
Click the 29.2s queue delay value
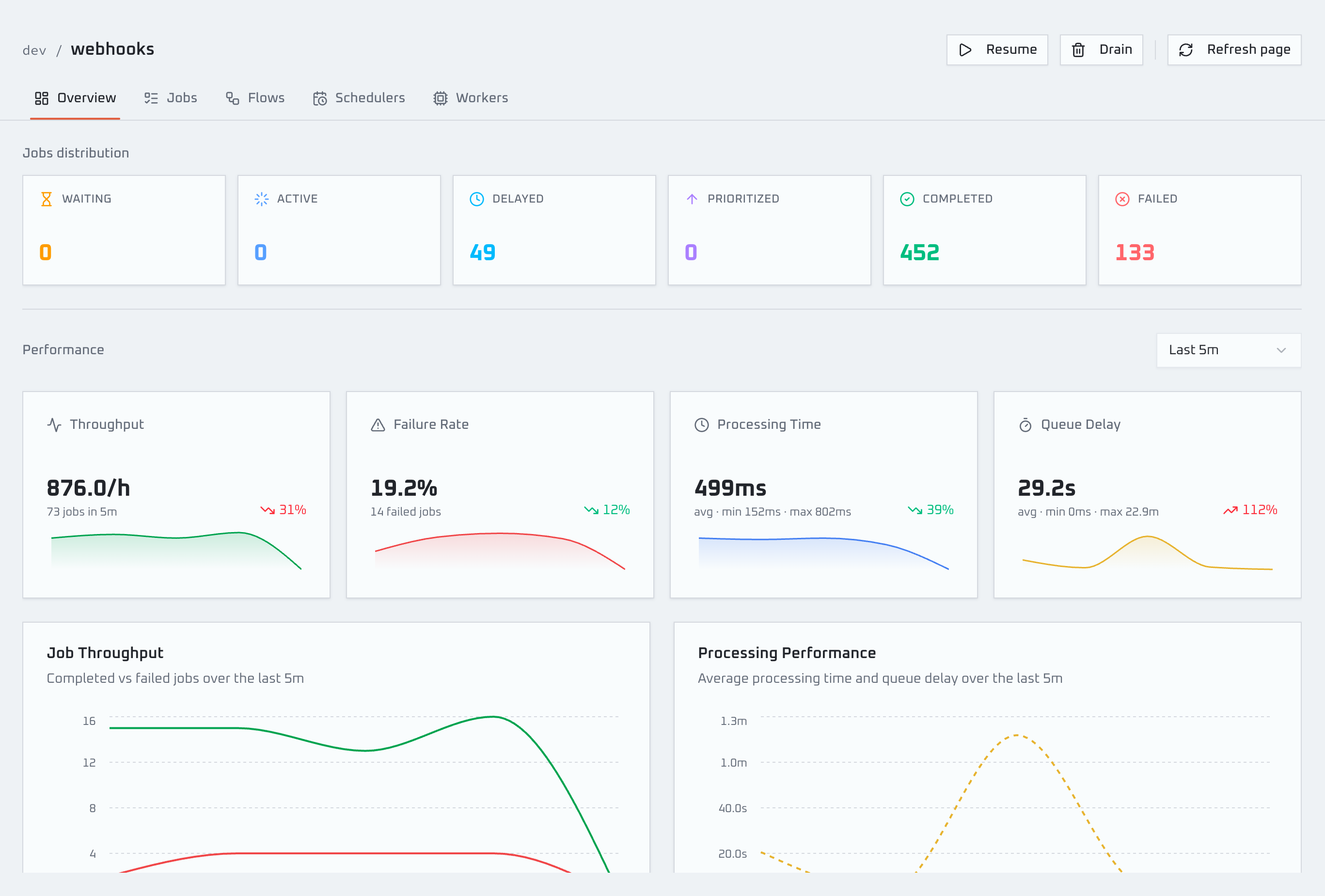coord(1047,488)
